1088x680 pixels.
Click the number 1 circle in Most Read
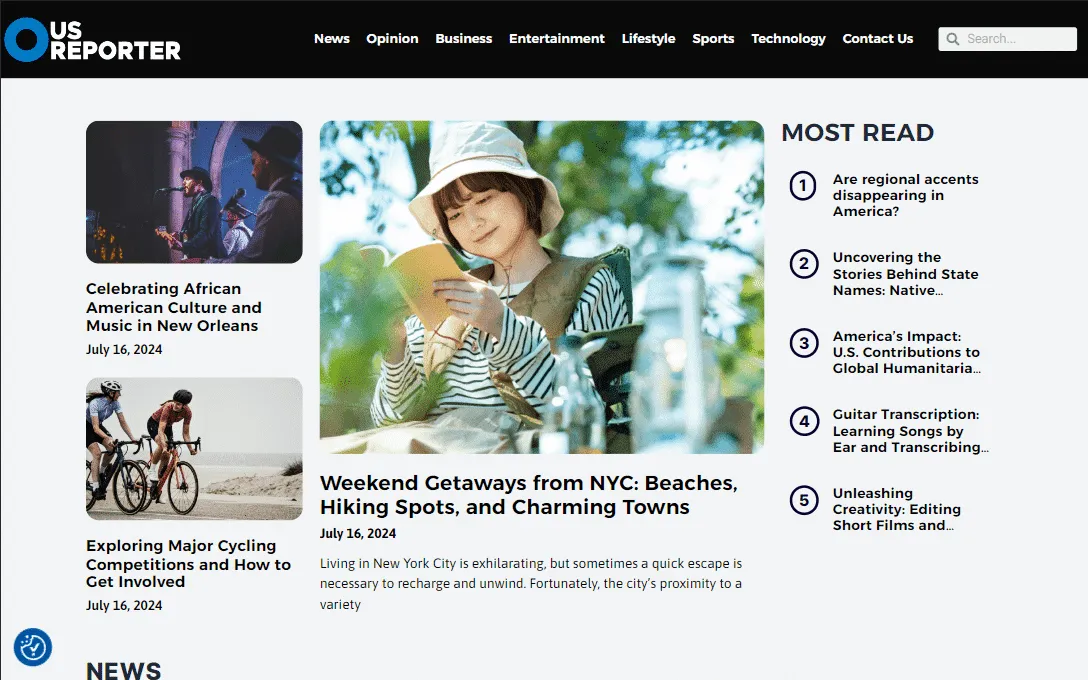[803, 185]
